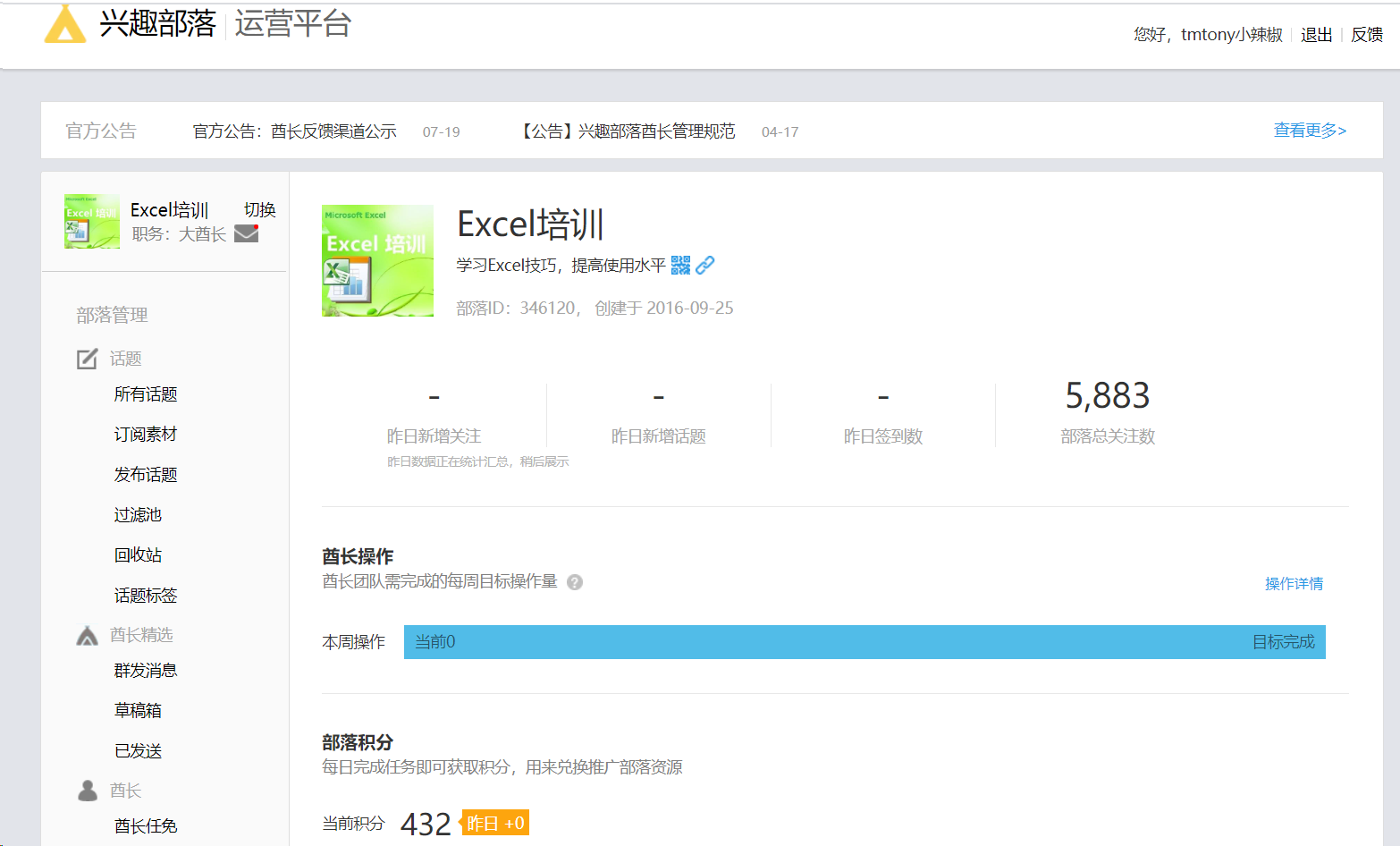The image size is (1400, 846).
Task: Open 草稿箱 in sidebar
Action: tap(138, 711)
